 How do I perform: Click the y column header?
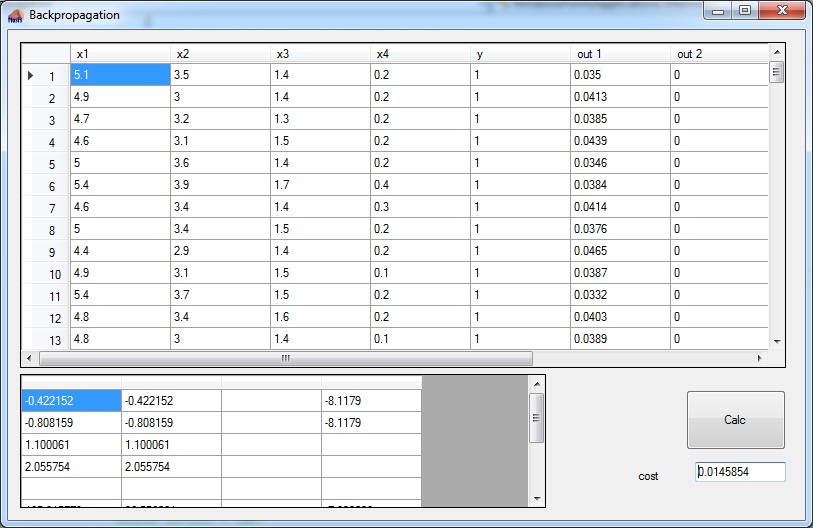(520, 53)
